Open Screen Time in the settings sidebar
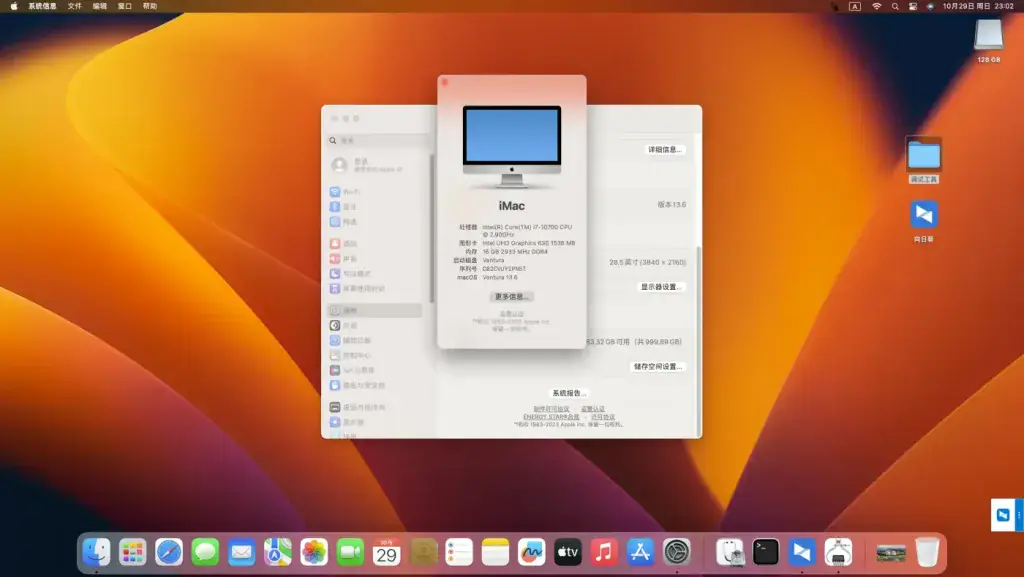Viewport: 1024px width, 577px height. pos(374,288)
